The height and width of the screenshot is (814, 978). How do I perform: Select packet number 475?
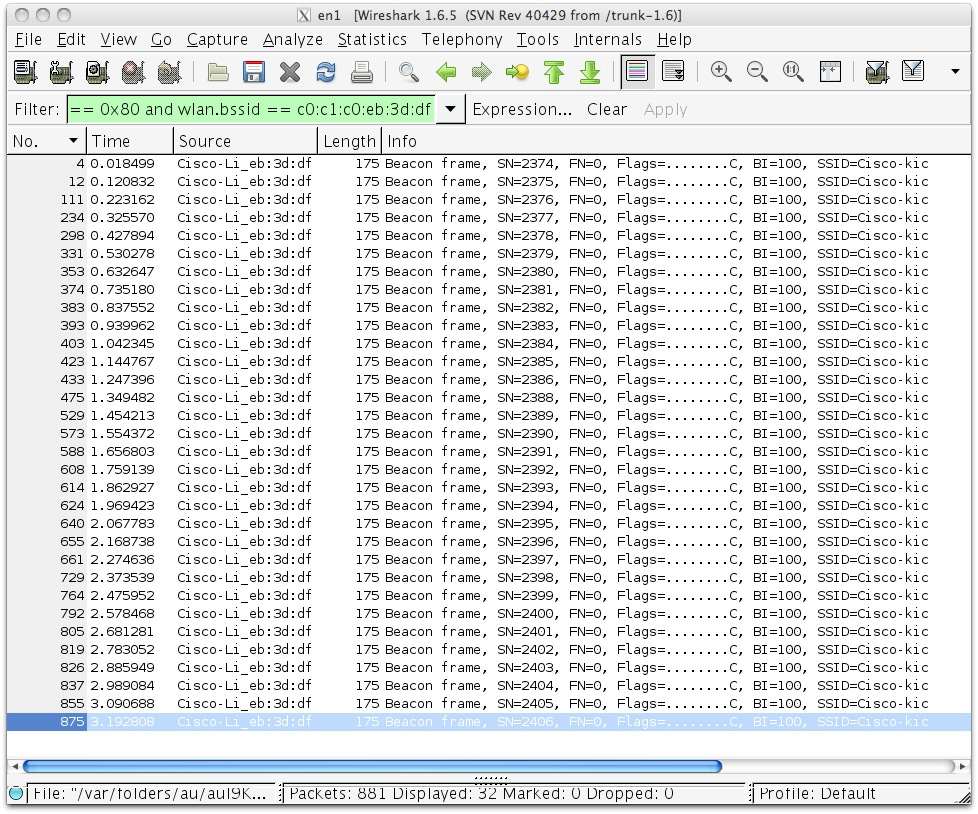(489, 397)
